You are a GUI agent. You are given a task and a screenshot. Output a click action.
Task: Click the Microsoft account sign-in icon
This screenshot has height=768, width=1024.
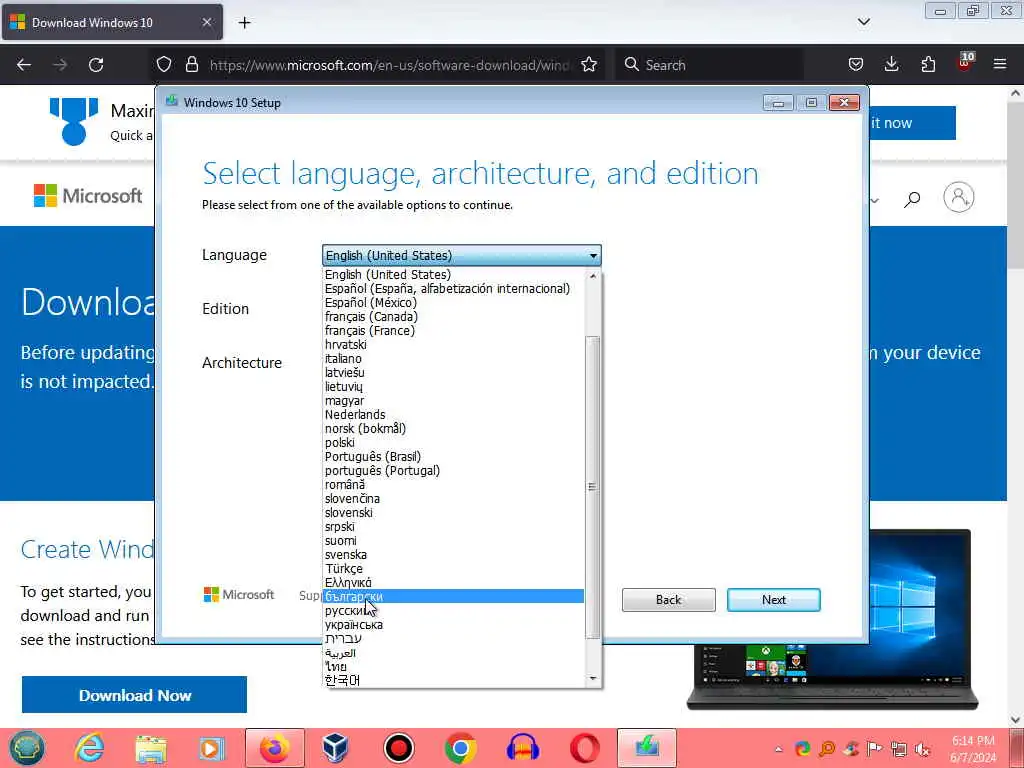click(959, 197)
